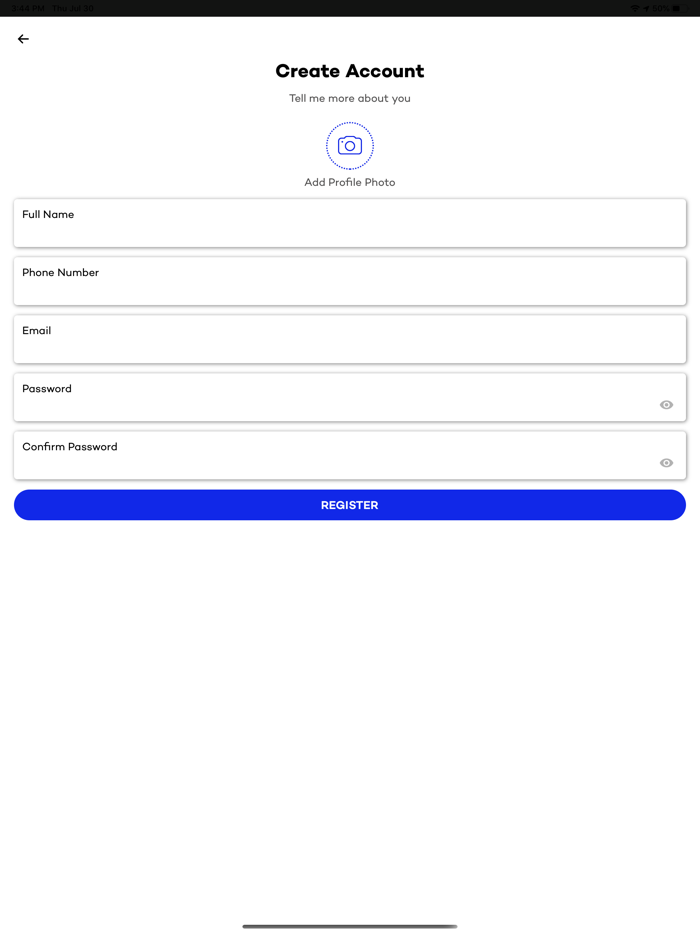Screen dimensions: 700x934
Task: Click the battery indicator in status bar
Action: [x=681, y=8]
